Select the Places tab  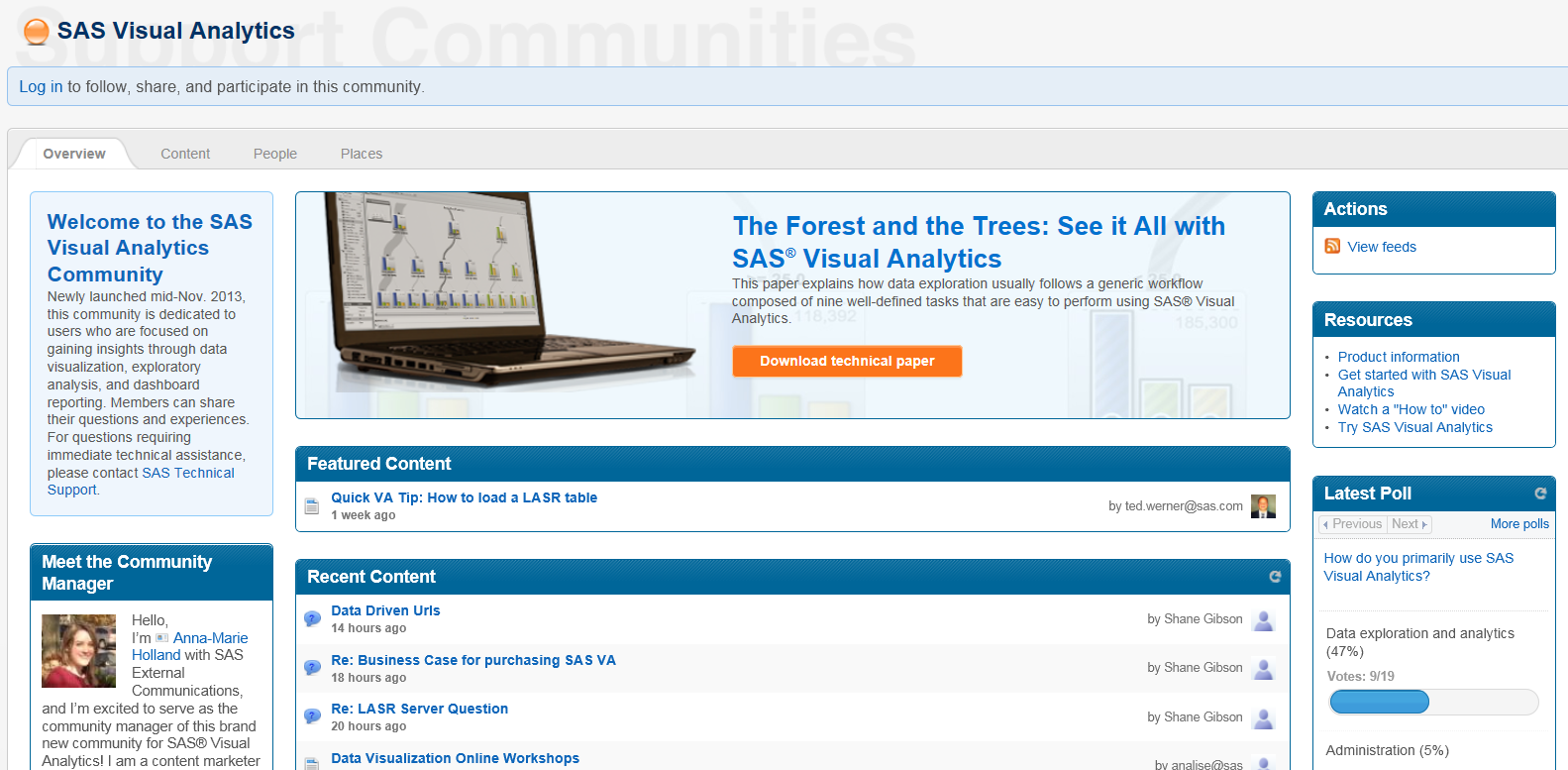click(x=362, y=154)
